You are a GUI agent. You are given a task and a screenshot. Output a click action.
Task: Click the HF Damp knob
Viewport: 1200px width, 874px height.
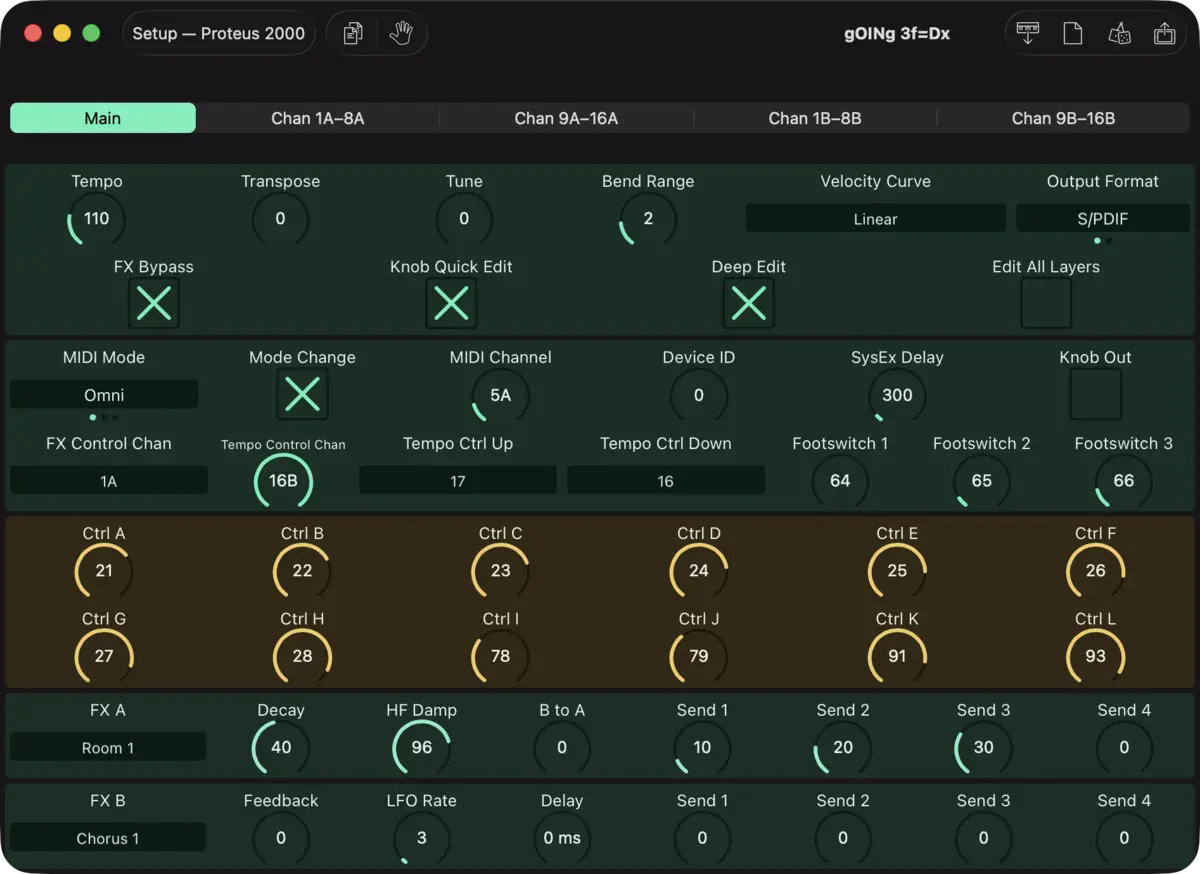pyautogui.click(x=422, y=748)
